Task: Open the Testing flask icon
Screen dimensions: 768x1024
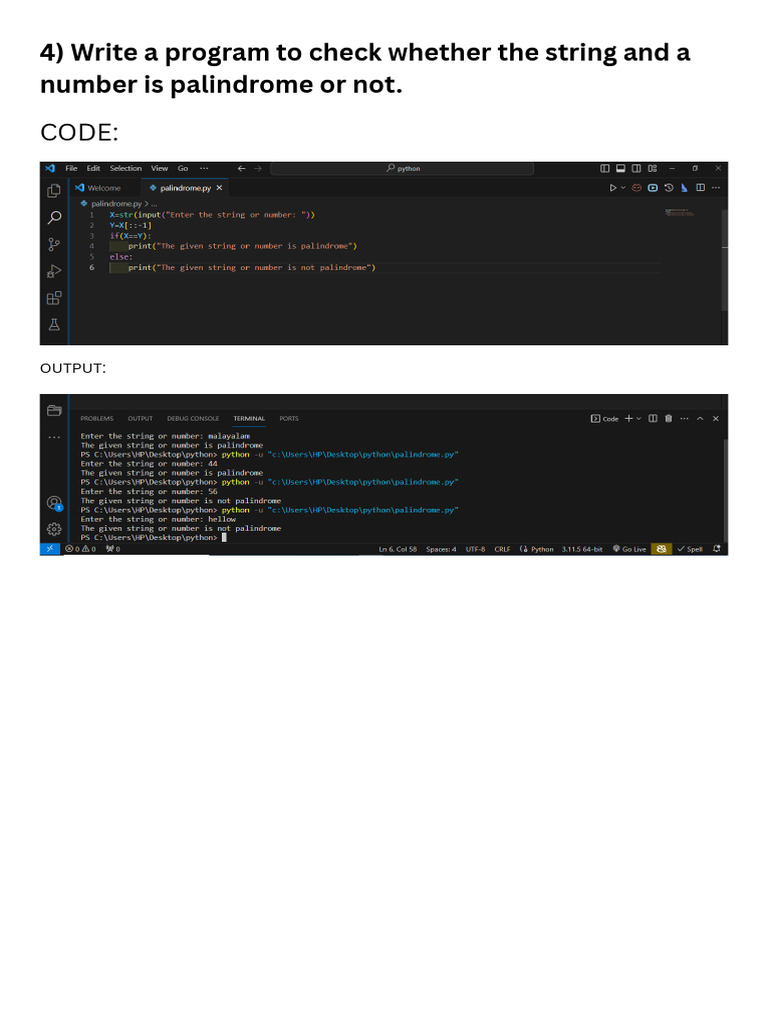Action: coord(54,325)
